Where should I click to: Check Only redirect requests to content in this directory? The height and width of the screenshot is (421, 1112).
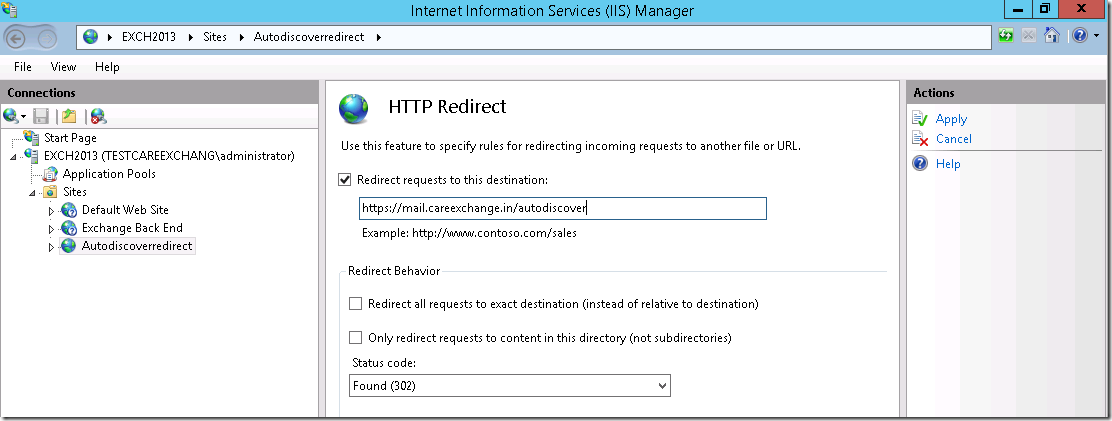[x=355, y=338]
